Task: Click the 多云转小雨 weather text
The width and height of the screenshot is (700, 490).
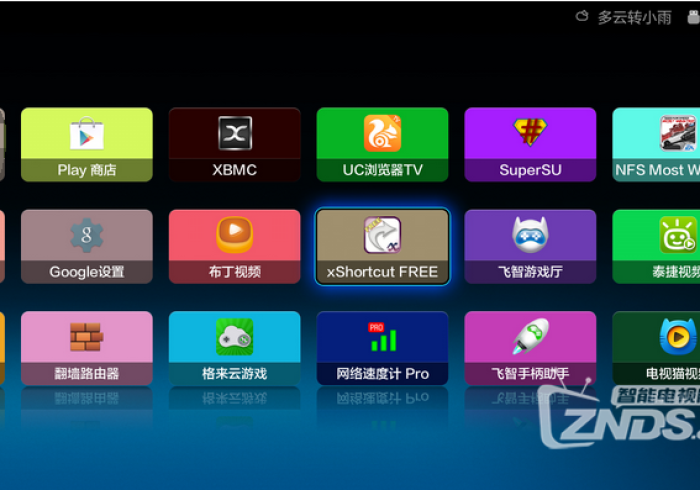Action: point(635,17)
